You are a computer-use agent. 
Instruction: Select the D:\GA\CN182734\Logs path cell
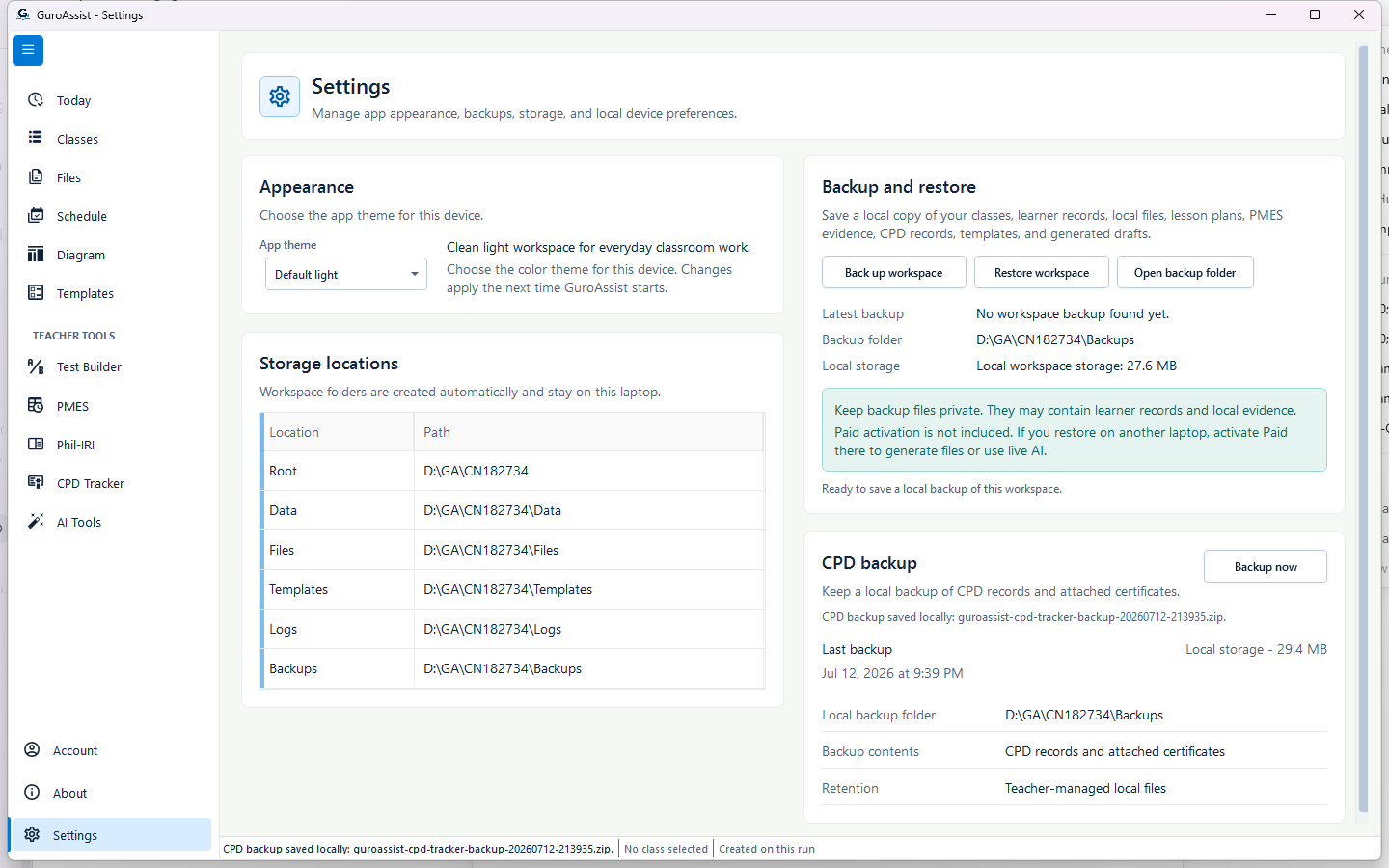pos(588,629)
